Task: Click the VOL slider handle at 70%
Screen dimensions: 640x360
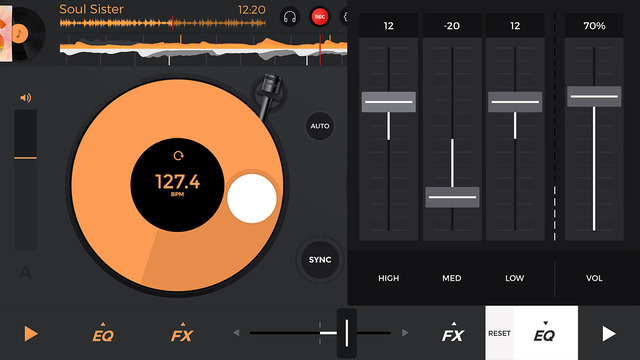Action: (594, 96)
